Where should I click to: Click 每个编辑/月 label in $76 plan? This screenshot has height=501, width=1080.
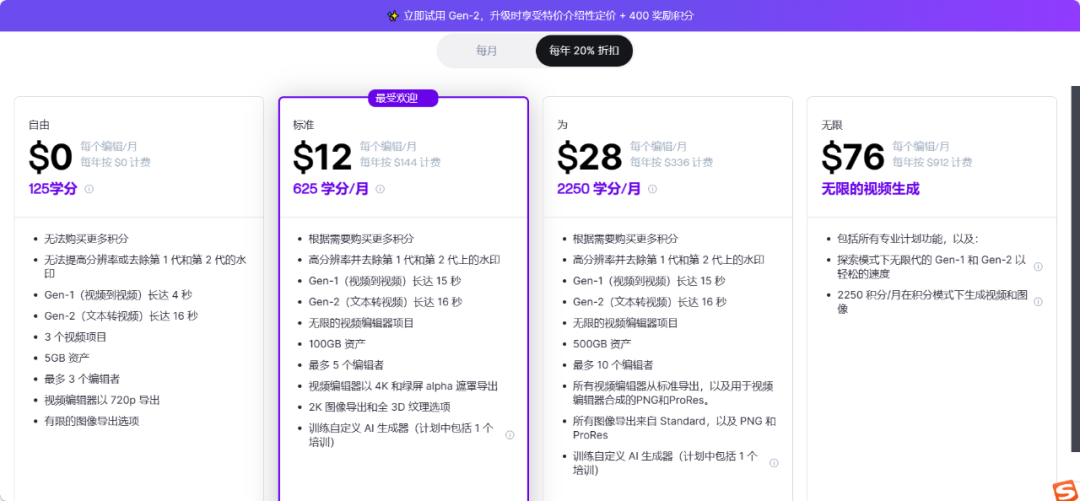[x=921, y=146]
